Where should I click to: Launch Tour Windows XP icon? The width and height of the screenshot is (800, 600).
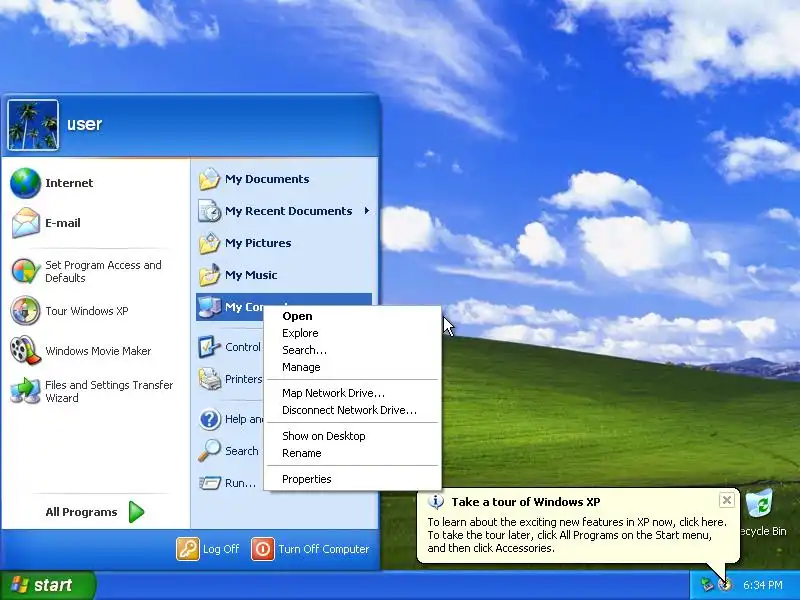[x=25, y=310]
